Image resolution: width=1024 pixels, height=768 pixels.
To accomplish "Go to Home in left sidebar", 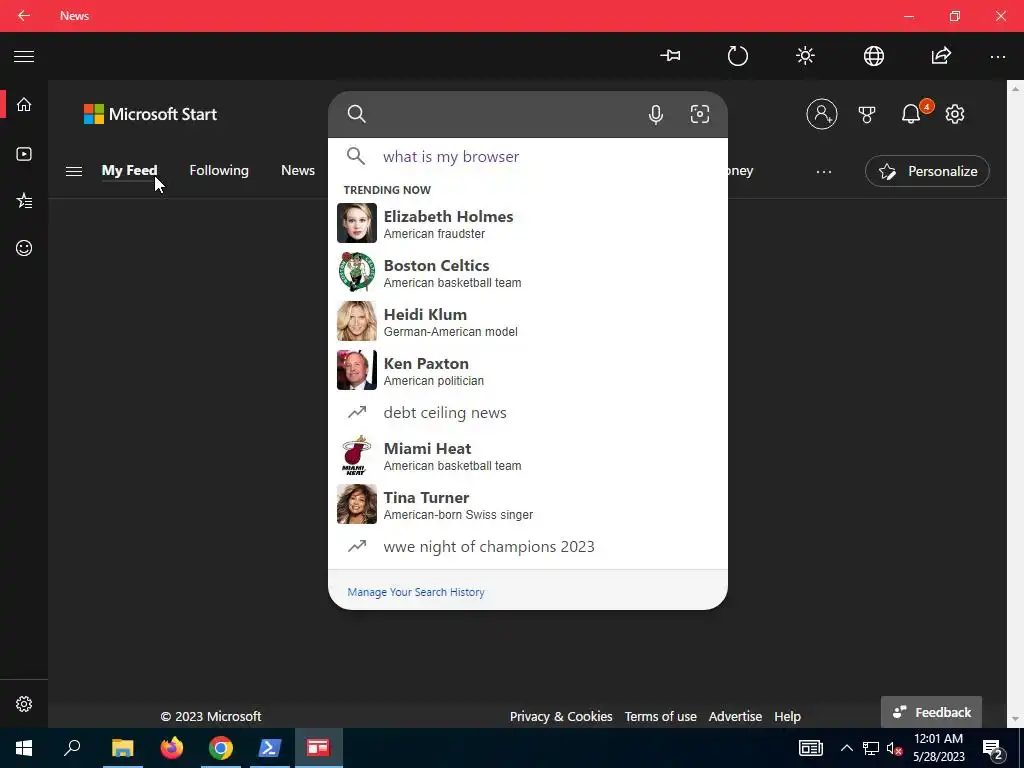I will click(x=24, y=104).
